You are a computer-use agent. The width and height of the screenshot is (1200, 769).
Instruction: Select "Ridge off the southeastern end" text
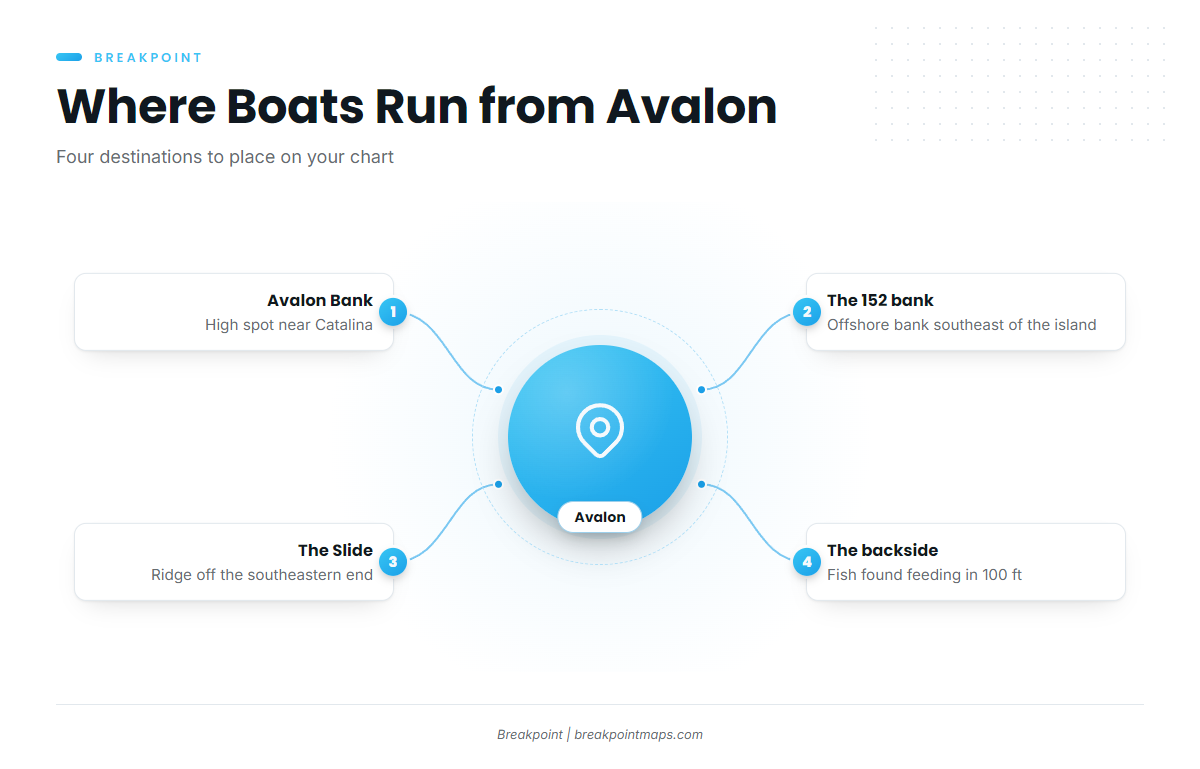pyautogui.click(x=262, y=575)
